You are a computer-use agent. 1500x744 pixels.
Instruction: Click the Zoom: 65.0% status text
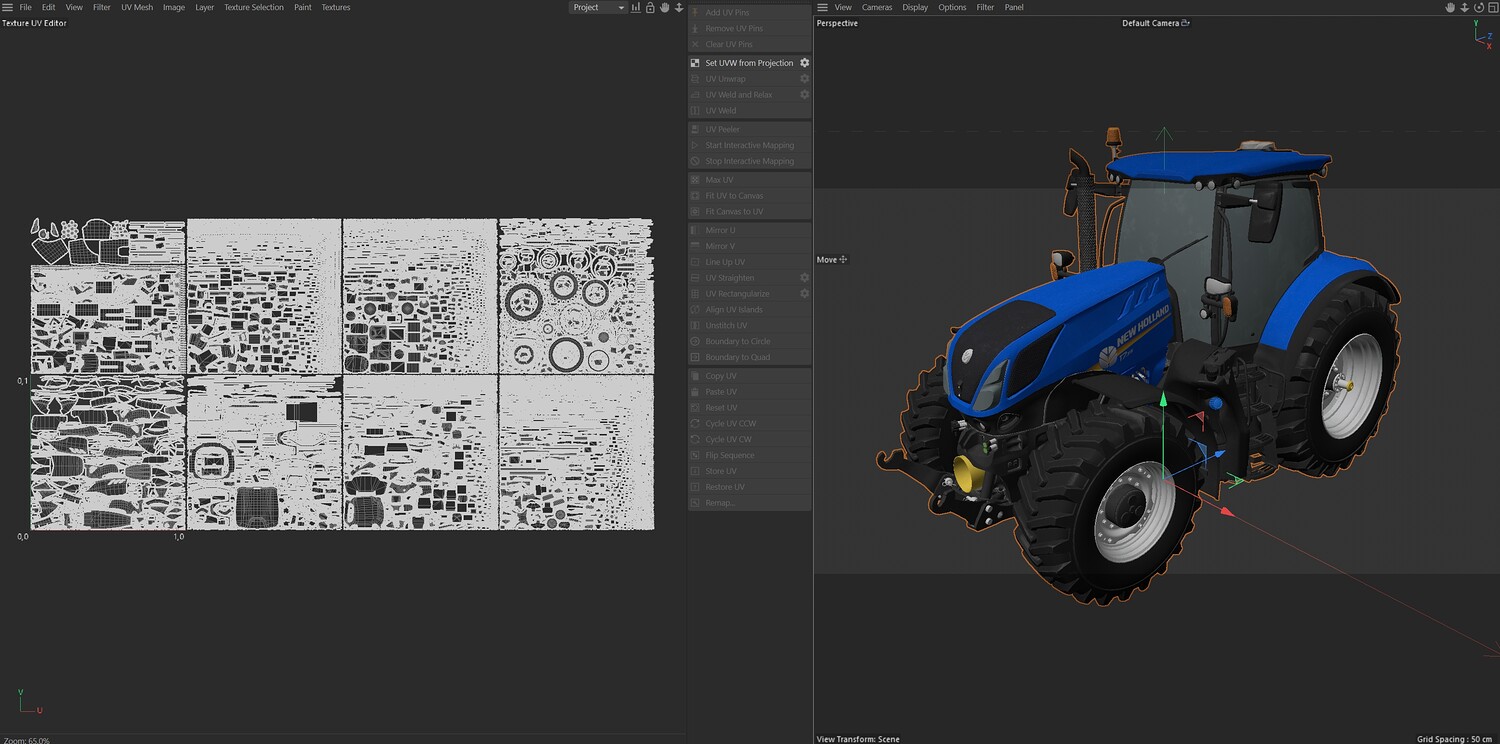click(x=27, y=740)
